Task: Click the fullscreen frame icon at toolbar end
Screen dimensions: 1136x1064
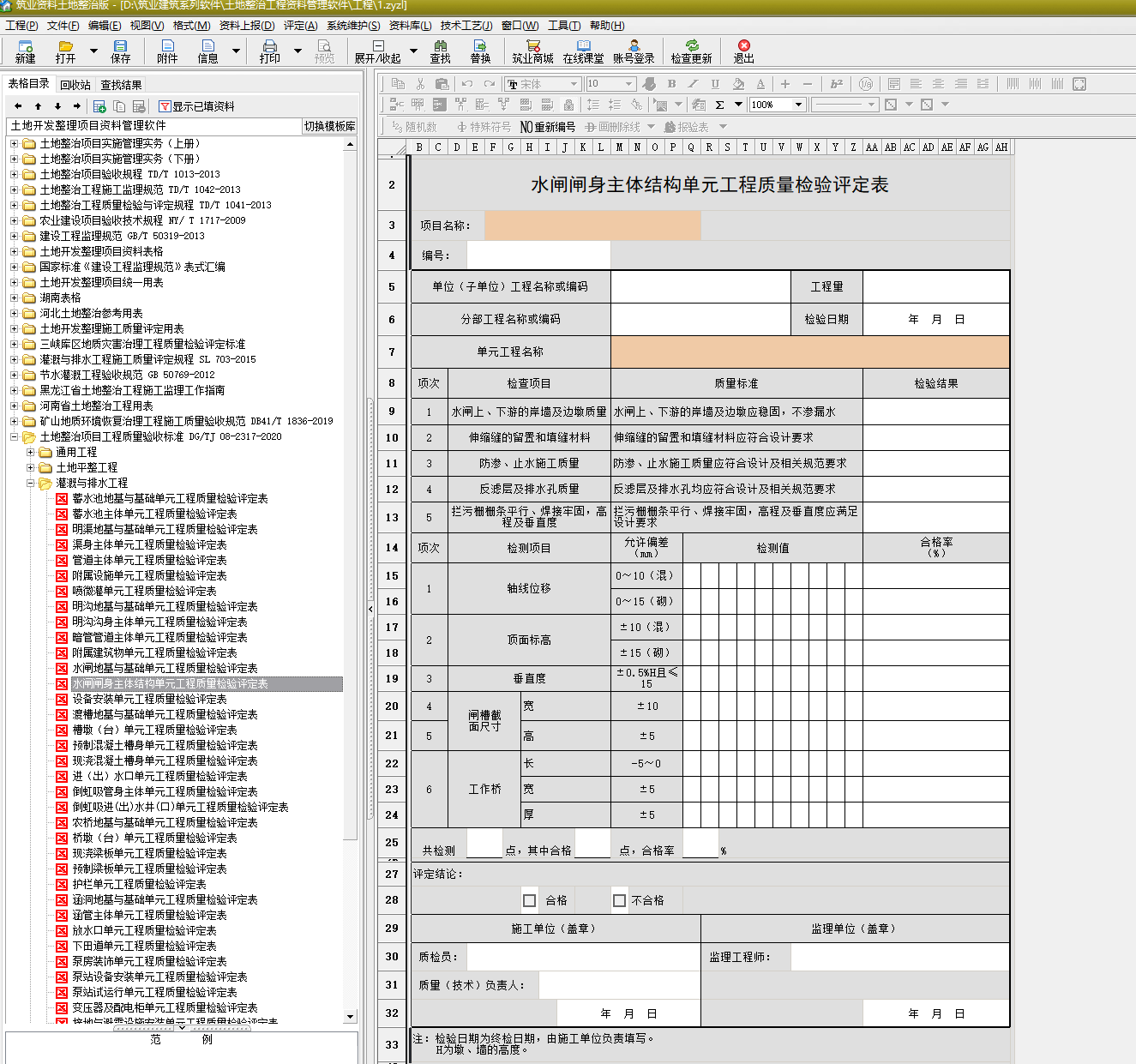Action: [1079, 84]
